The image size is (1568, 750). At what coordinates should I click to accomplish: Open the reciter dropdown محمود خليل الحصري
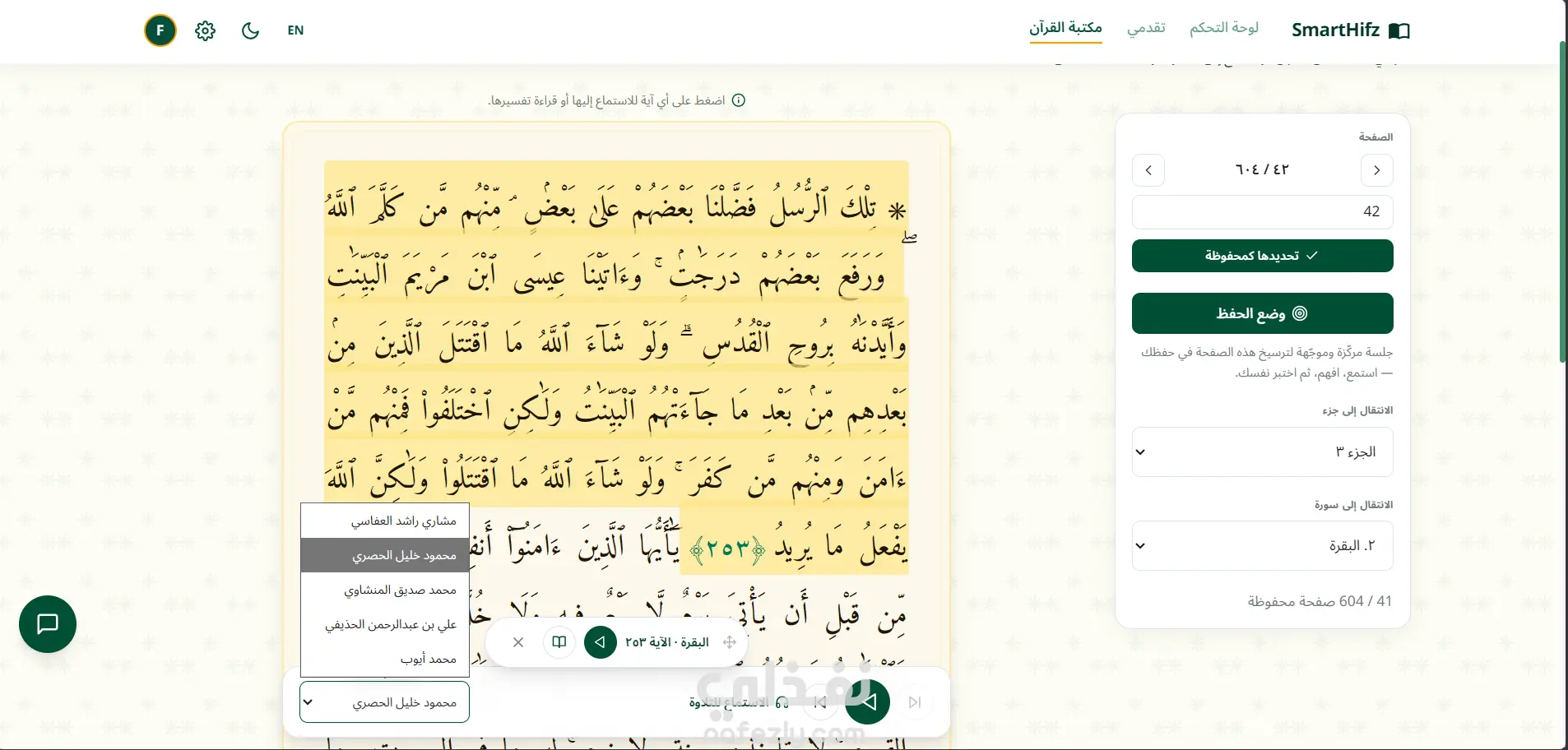[x=384, y=702]
